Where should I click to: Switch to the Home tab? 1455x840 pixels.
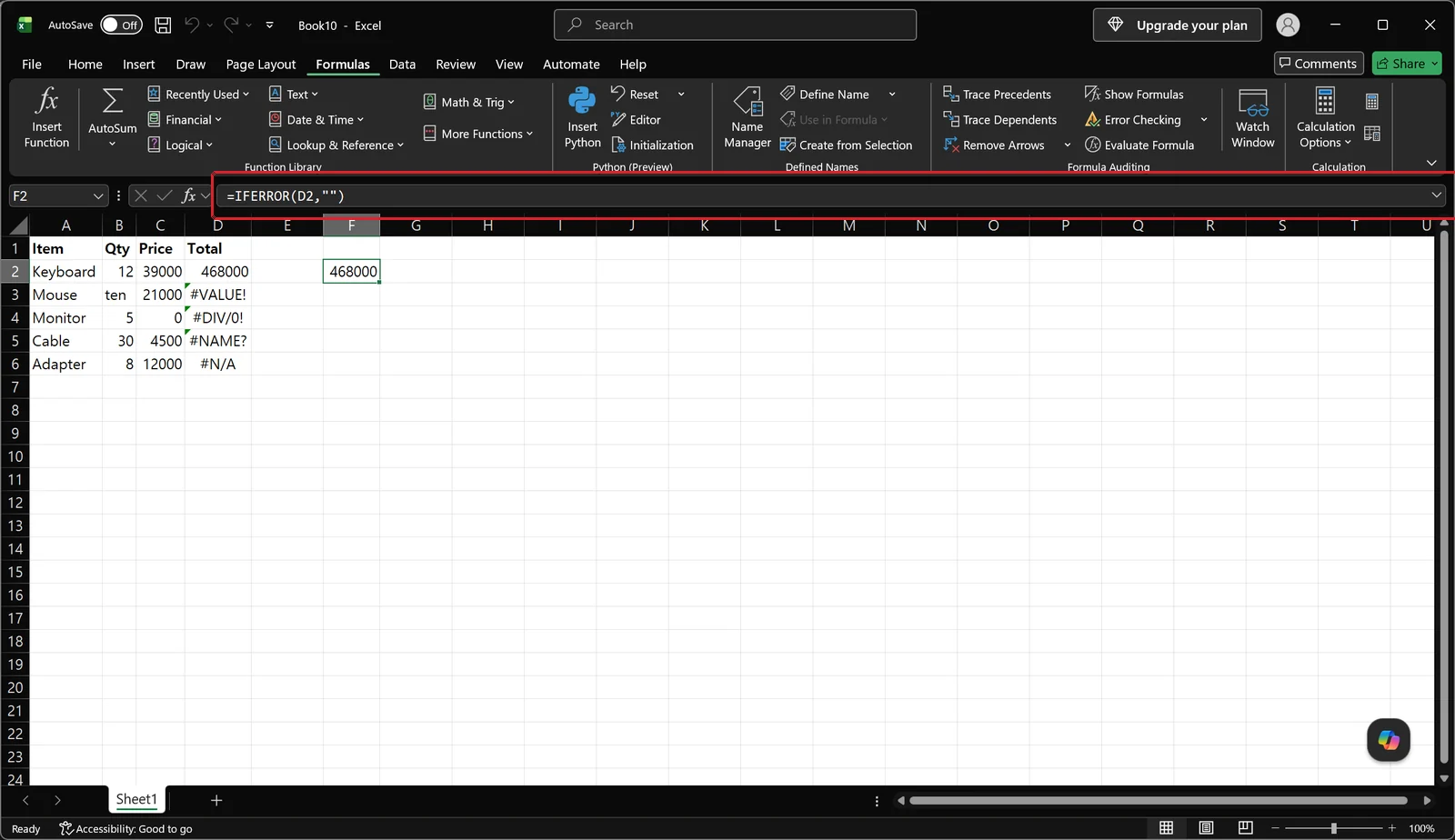[85, 64]
